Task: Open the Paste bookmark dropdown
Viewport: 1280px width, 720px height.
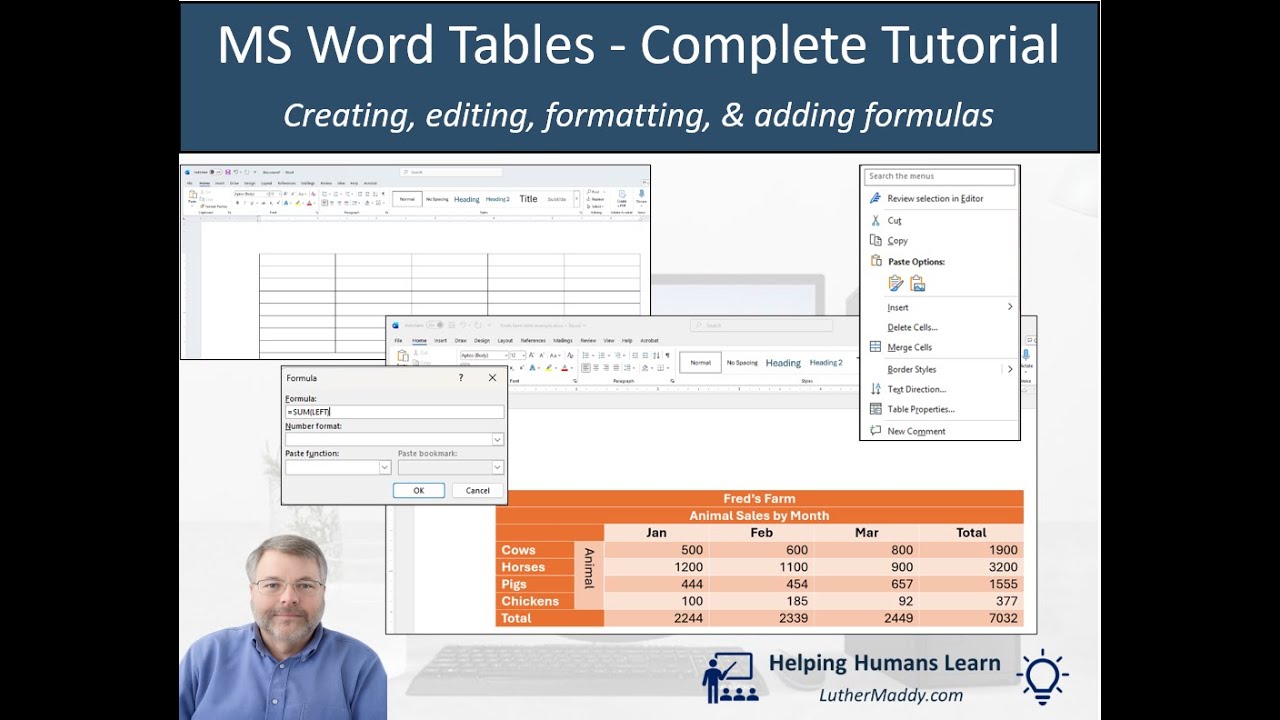Action: (x=497, y=467)
